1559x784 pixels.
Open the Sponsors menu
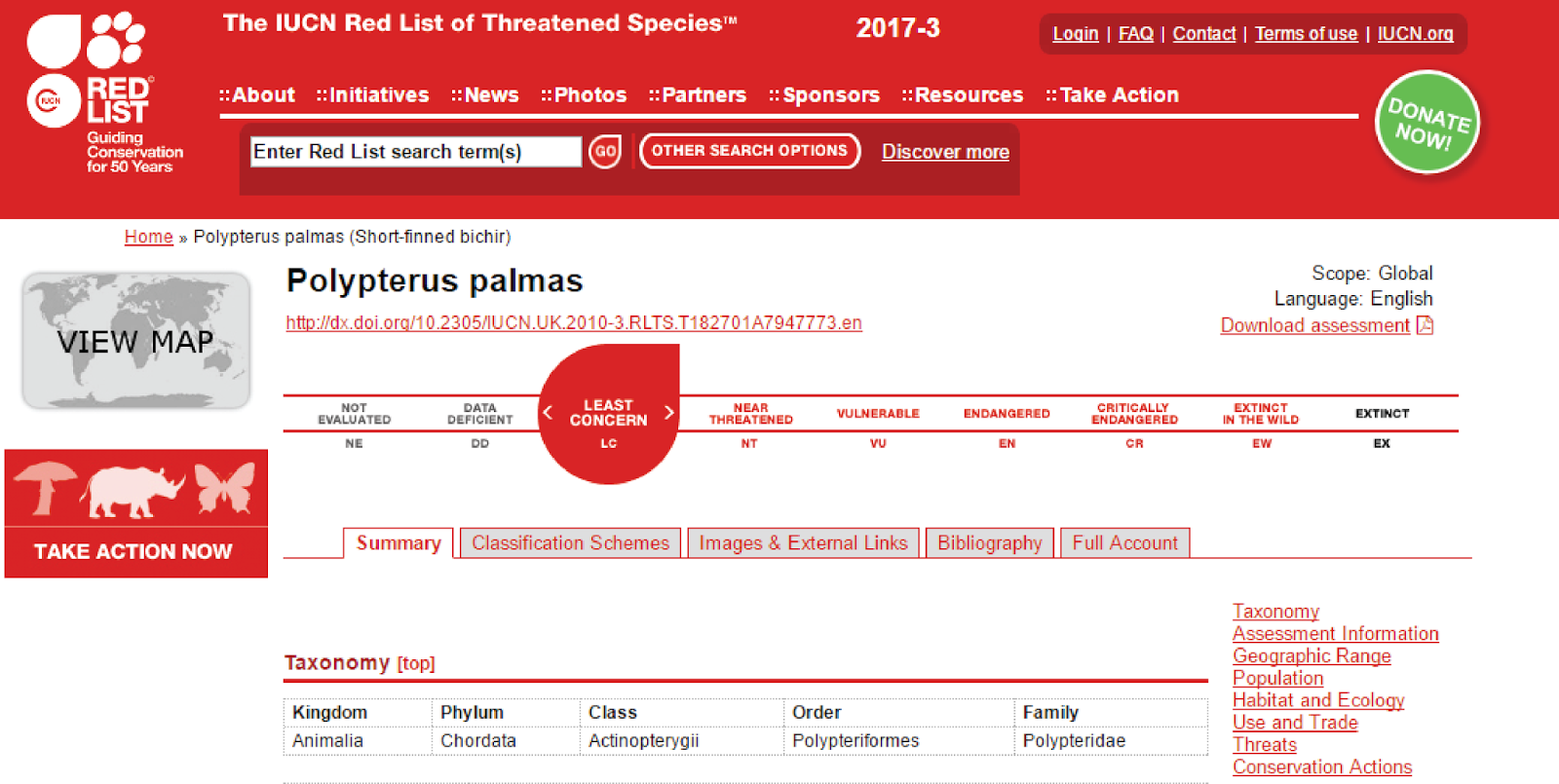tap(824, 94)
